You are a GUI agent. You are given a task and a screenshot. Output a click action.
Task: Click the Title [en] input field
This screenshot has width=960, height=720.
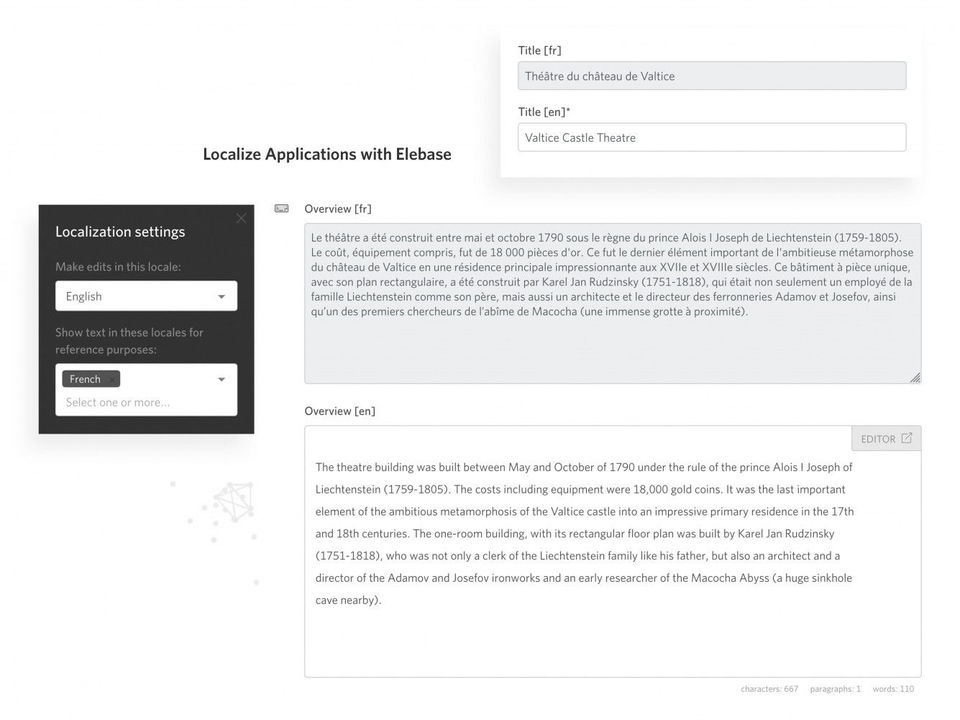point(712,138)
